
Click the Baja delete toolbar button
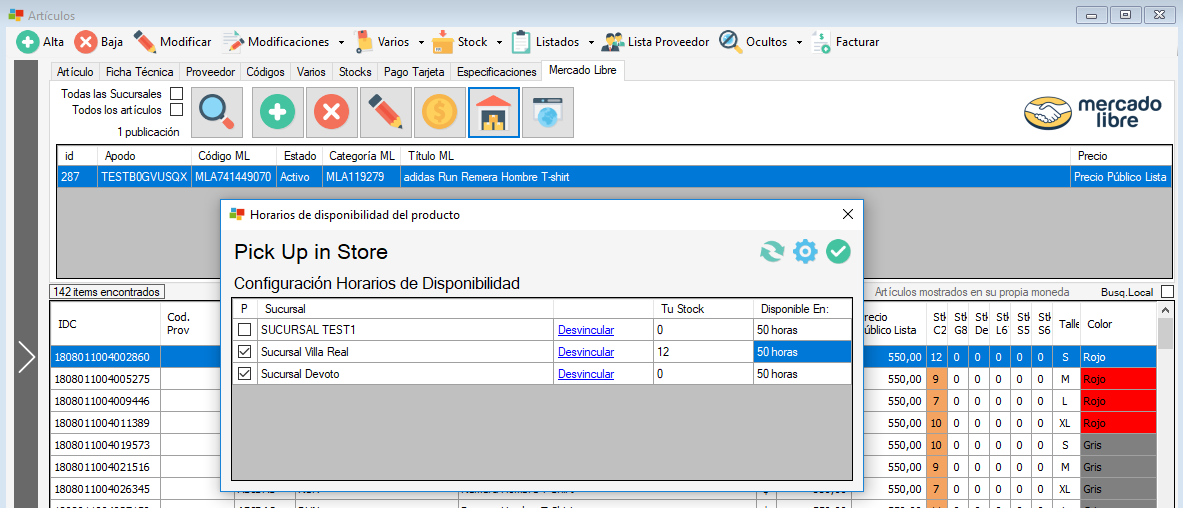tap(99, 42)
